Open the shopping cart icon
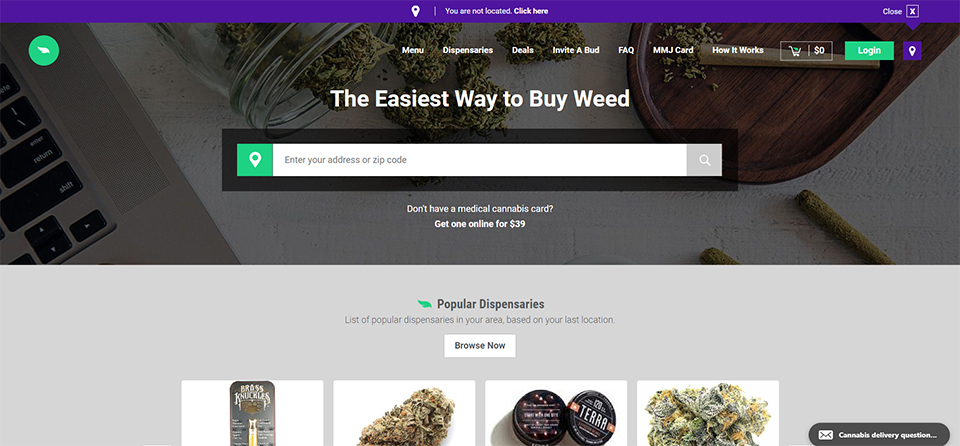The width and height of the screenshot is (960, 446). [x=795, y=51]
